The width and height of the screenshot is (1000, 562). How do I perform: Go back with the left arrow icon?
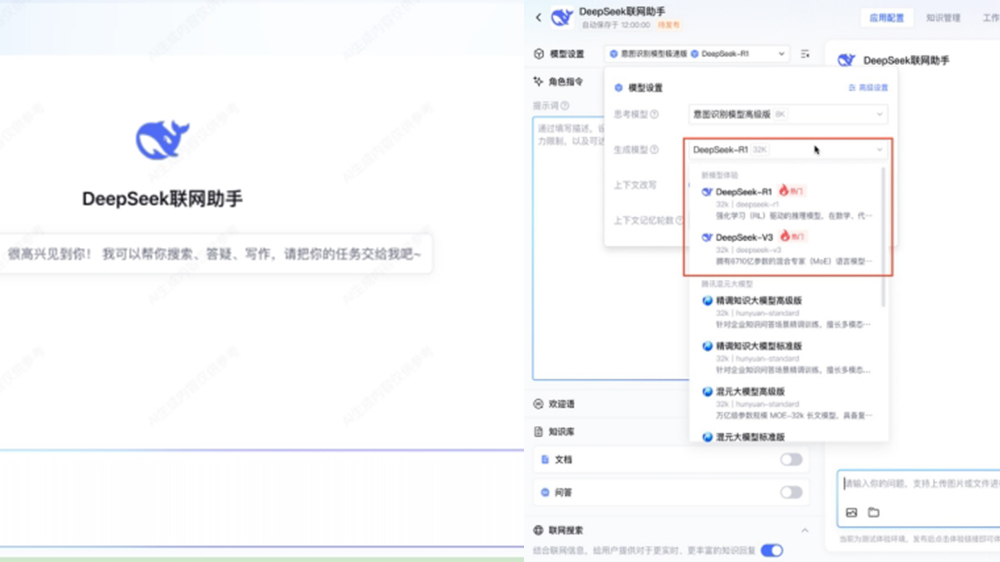[x=538, y=18]
